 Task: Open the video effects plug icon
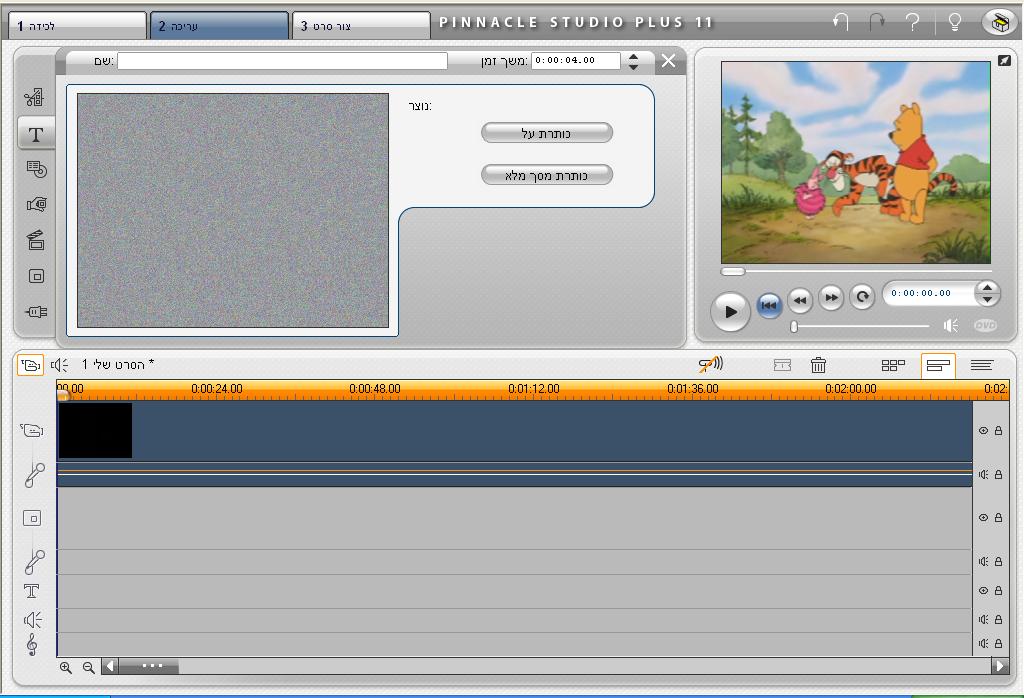[x=36, y=312]
